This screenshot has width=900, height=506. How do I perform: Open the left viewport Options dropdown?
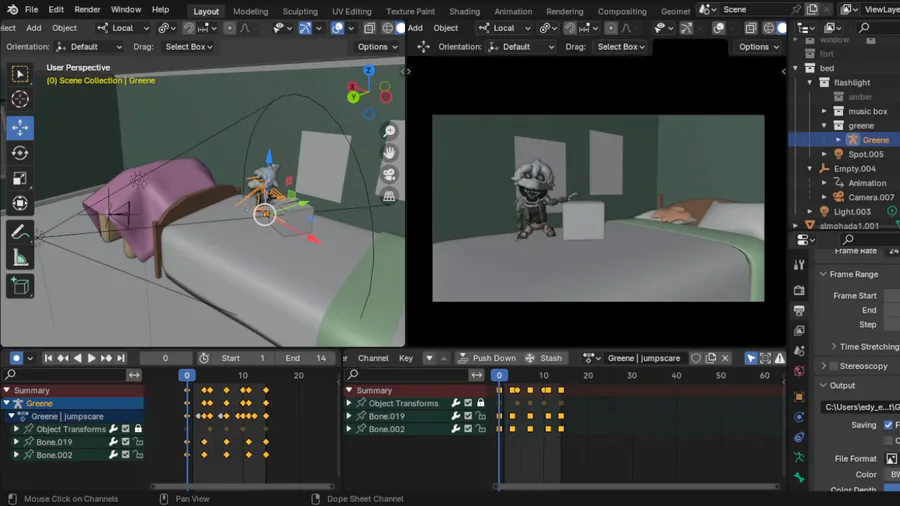coord(377,46)
